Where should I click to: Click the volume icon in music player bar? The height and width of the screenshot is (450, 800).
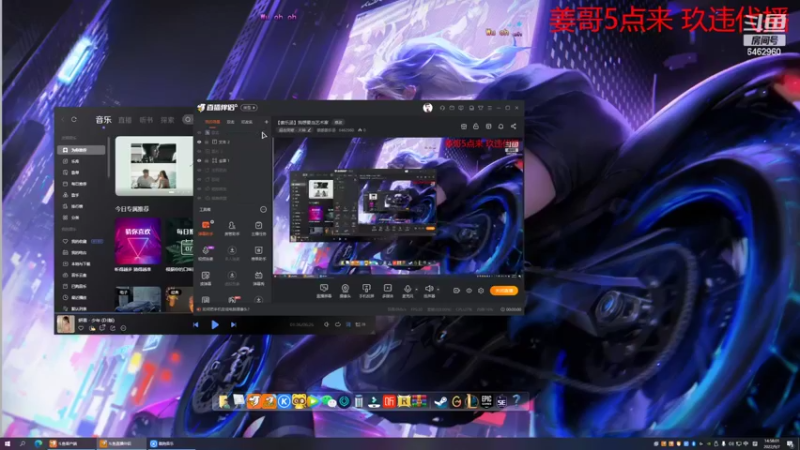(327, 324)
